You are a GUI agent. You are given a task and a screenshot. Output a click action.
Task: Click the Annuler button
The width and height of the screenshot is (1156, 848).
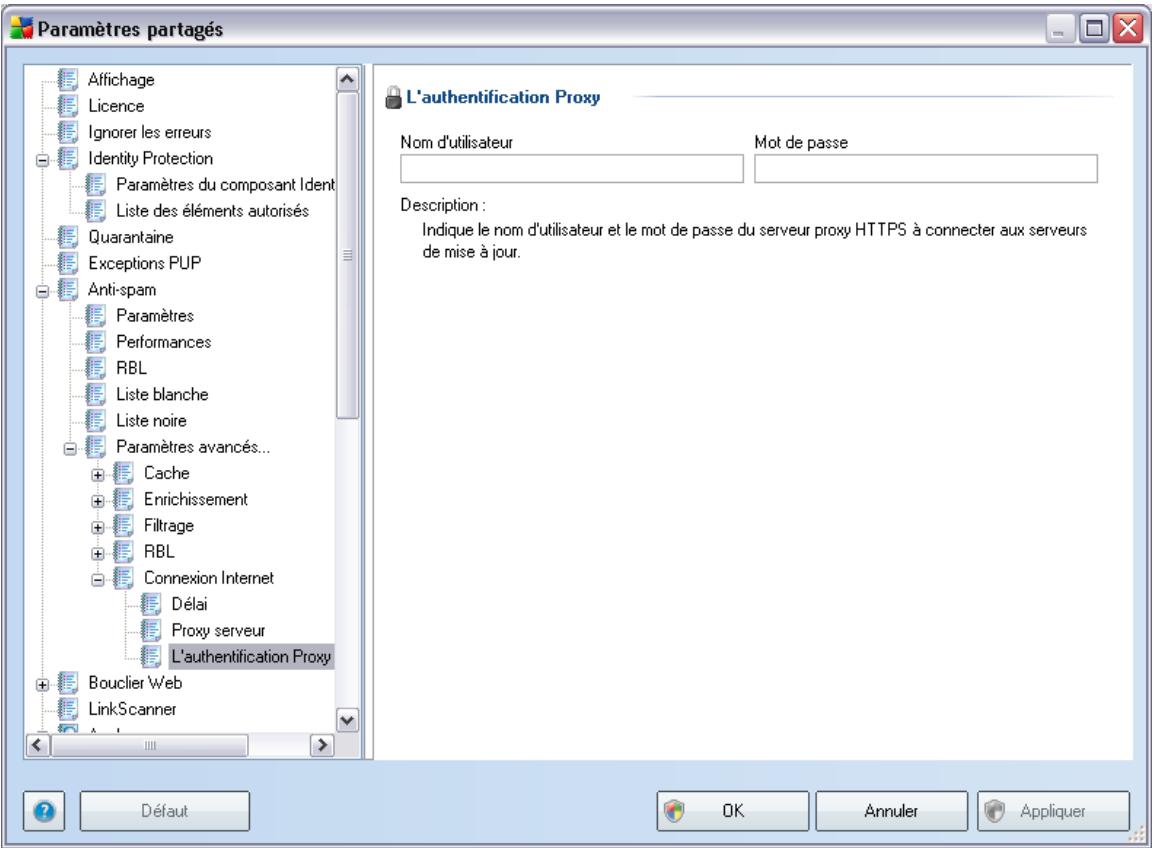[891, 811]
